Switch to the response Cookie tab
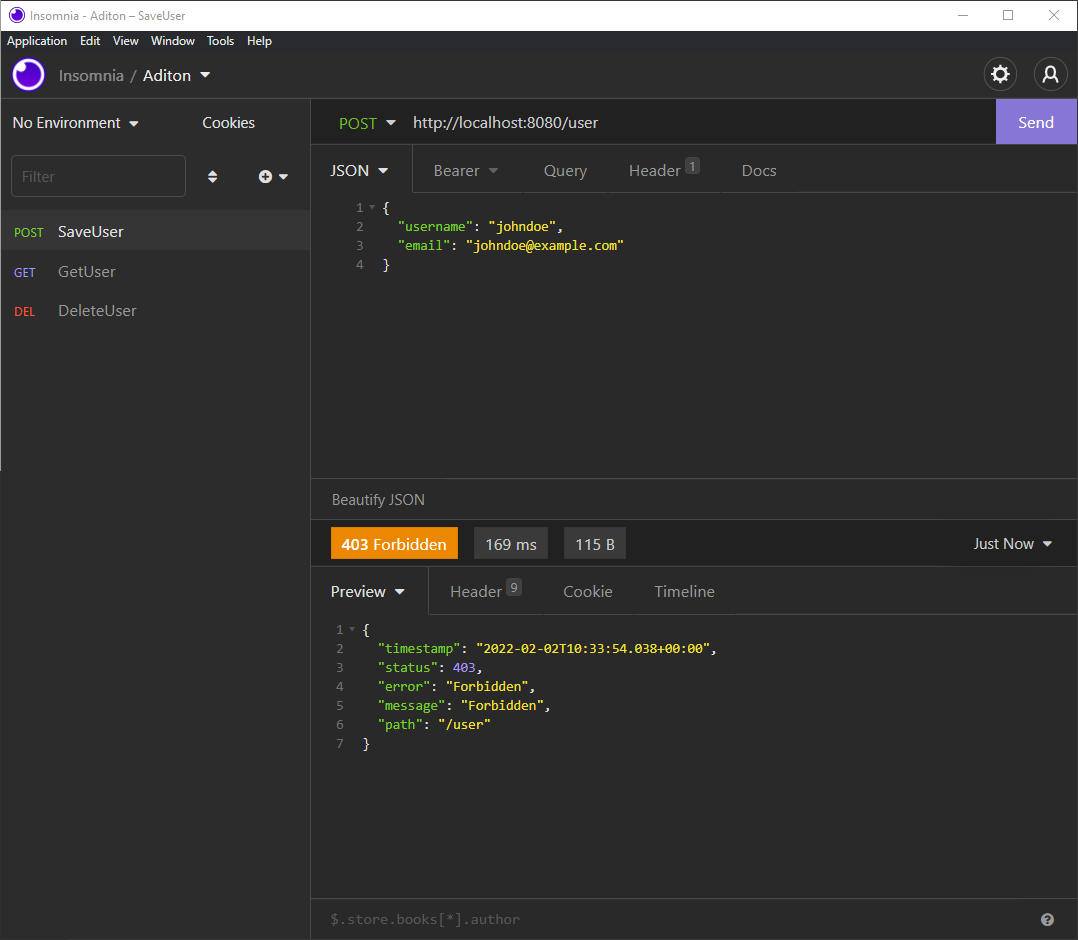The width and height of the screenshot is (1078, 940). 588,591
